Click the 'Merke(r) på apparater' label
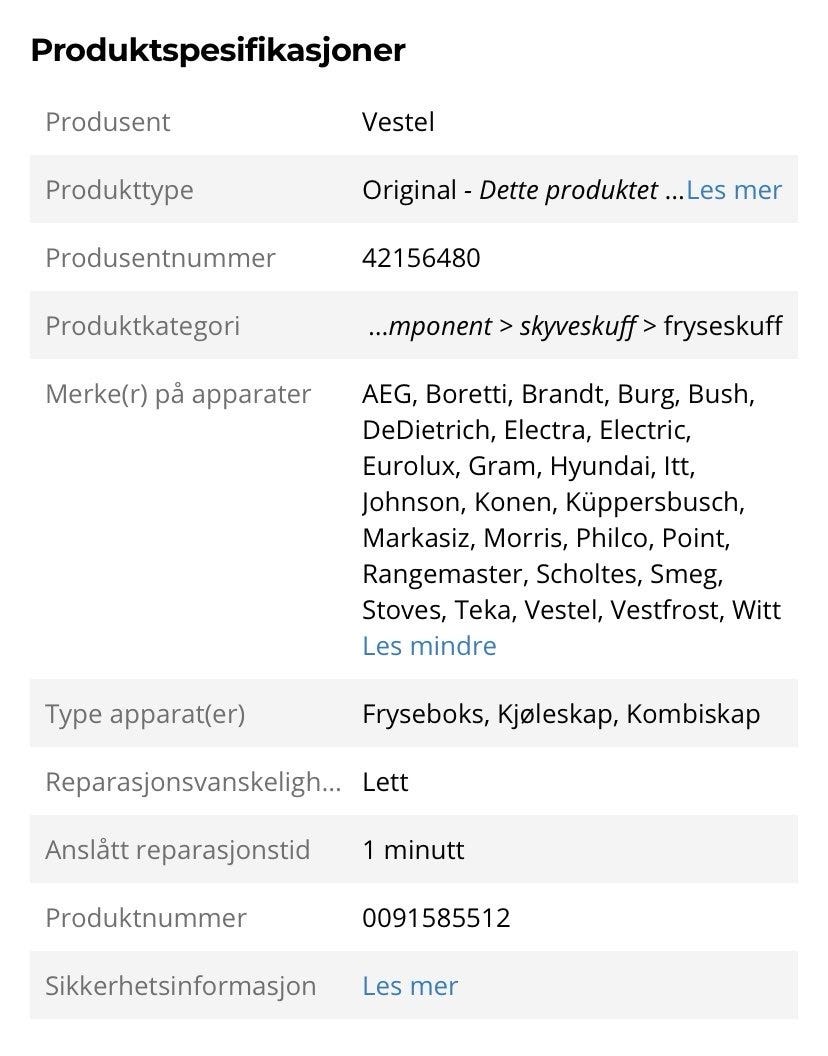Viewport: 828px width, 1056px height. [x=178, y=395]
